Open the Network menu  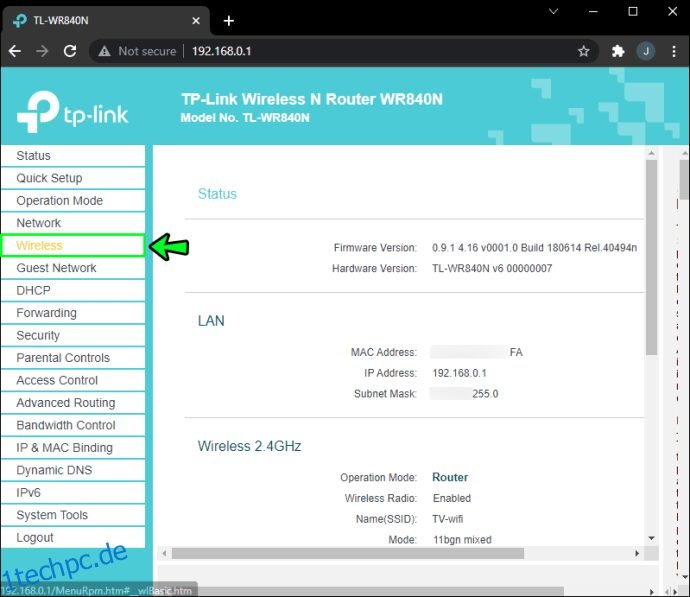coord(73,223)
